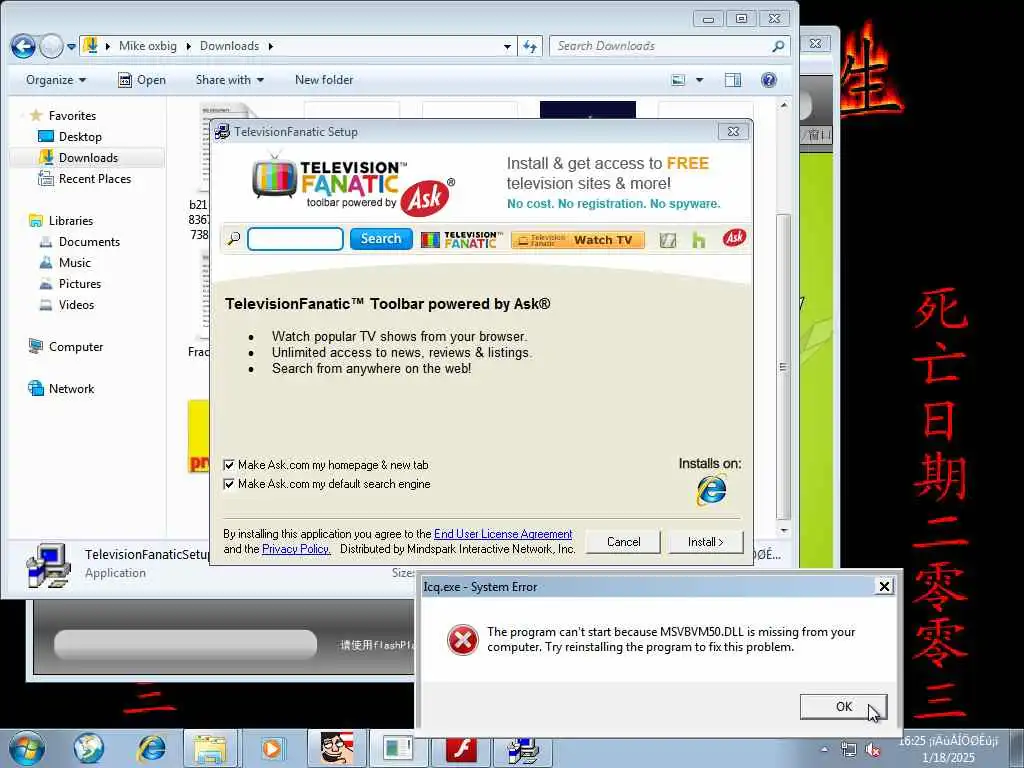The image size is (1024, 768).
Task: Click the toolbar preview search input box
Action: tap(295, 239)
